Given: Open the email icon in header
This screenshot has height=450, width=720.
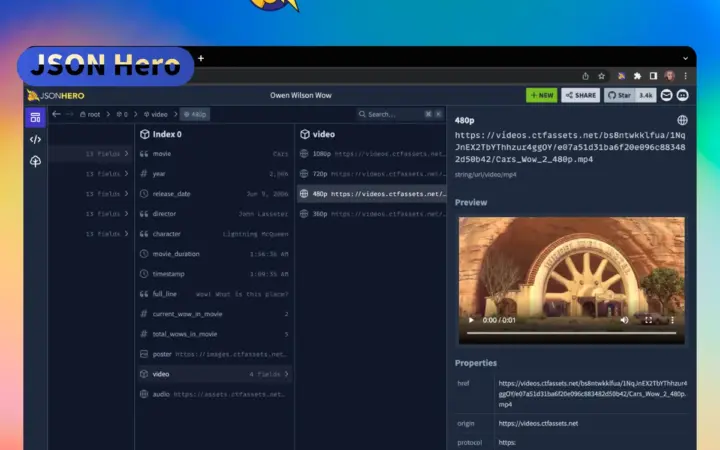Looking at the screenshot, I should coord(666,95).
